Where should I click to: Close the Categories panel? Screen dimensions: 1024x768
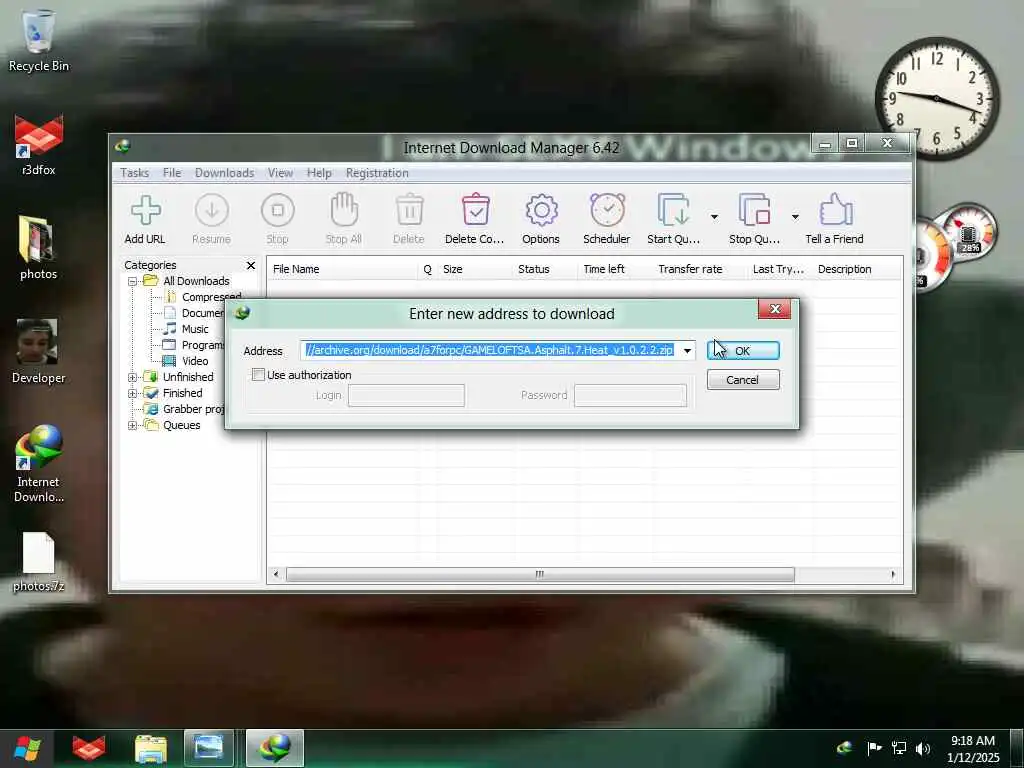coord(251,265)
